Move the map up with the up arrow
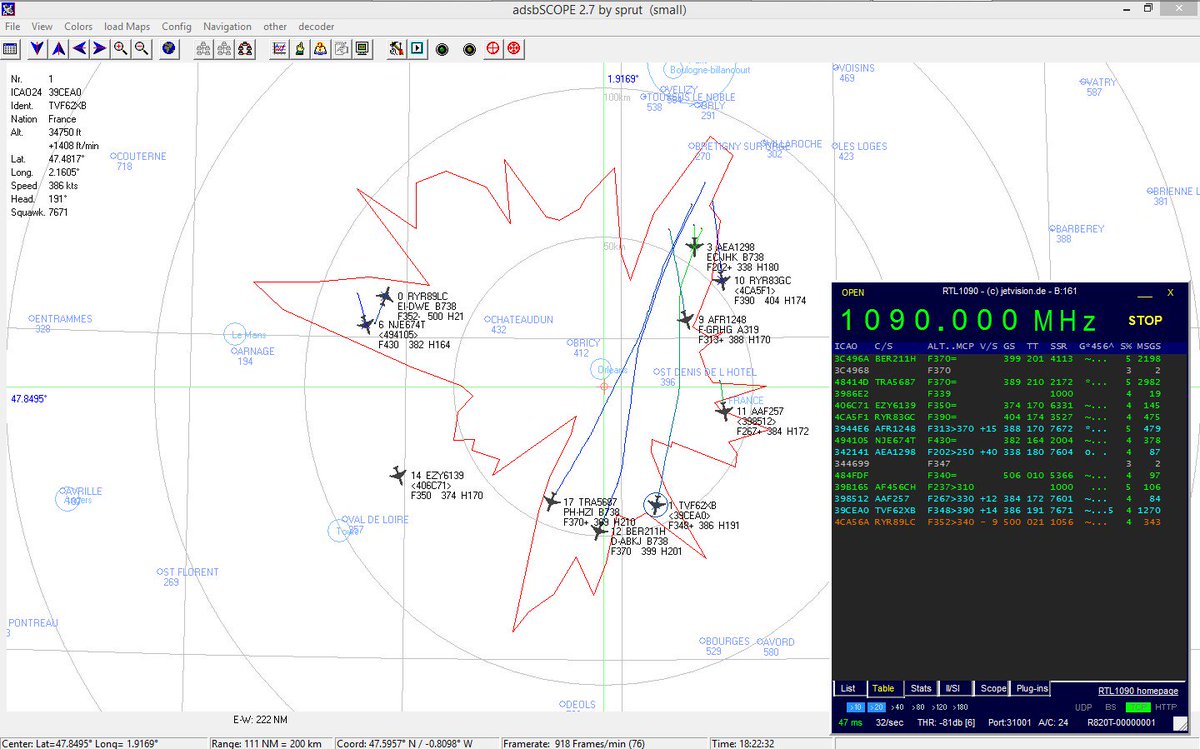This screenshot has height=749, width=1200. pos(58,47)
